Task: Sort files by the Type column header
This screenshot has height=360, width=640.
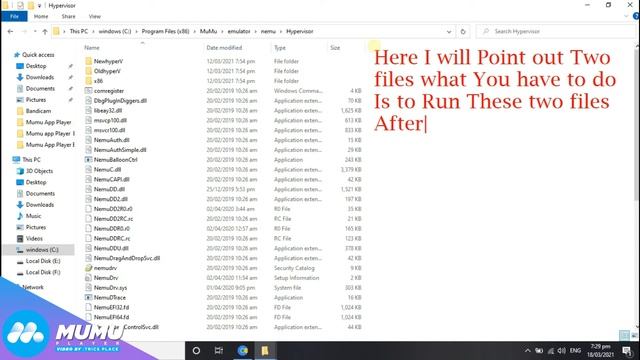Action: tap(280, 48)
